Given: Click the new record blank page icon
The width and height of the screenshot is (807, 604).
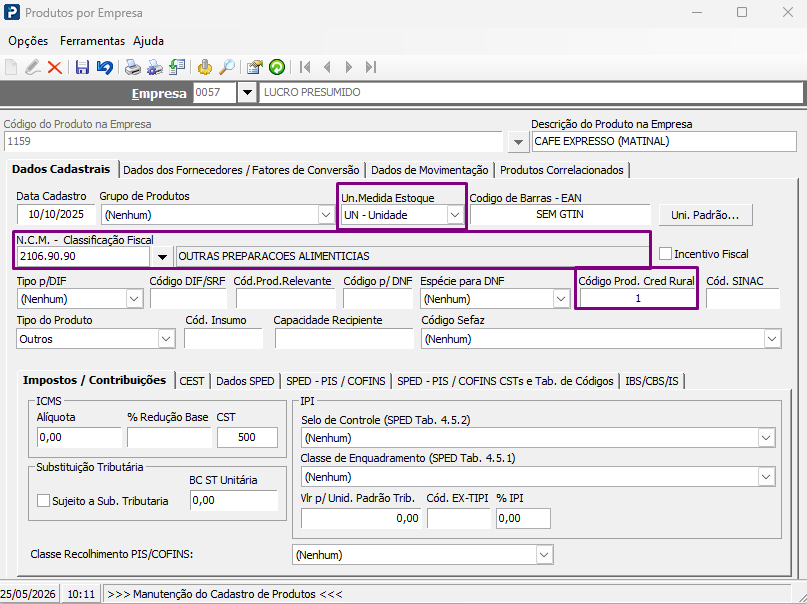Looking at the screenshot, I should [x=11, y=67].
